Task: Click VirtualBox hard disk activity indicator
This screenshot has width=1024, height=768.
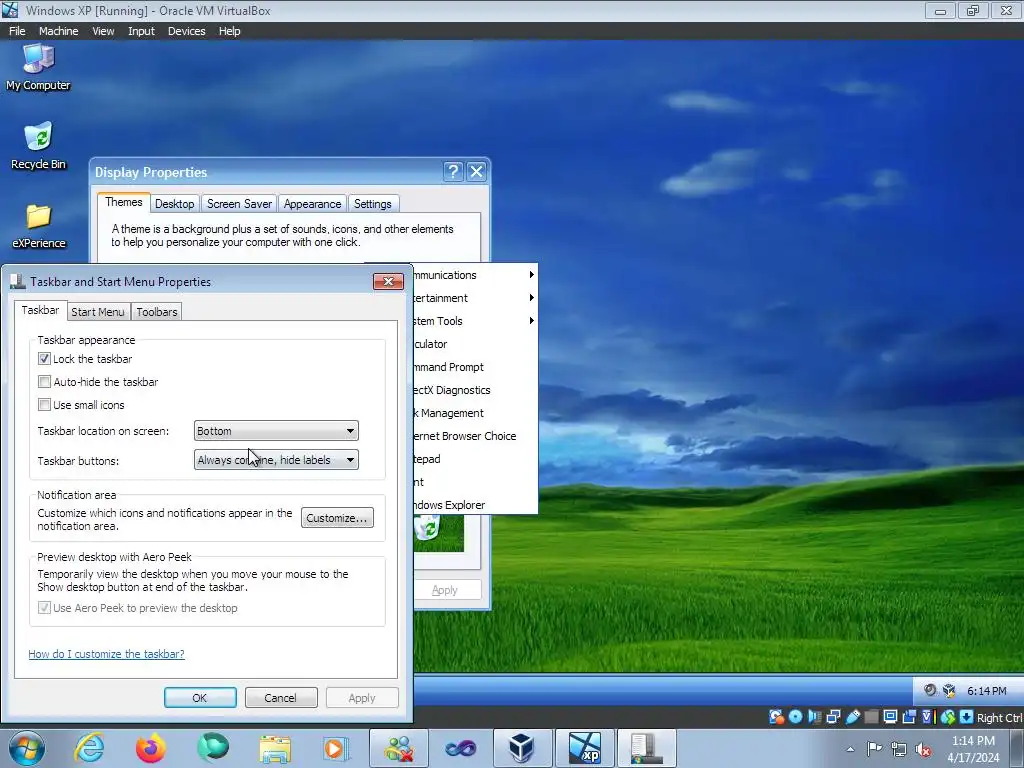Action: click(777, 717)
